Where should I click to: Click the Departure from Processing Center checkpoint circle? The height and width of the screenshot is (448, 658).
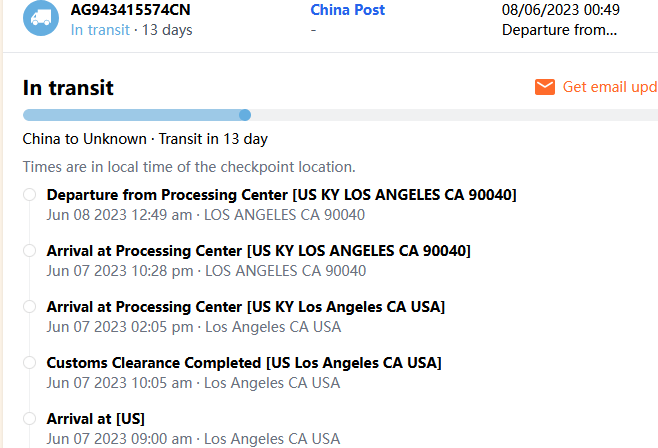point(30,194)
